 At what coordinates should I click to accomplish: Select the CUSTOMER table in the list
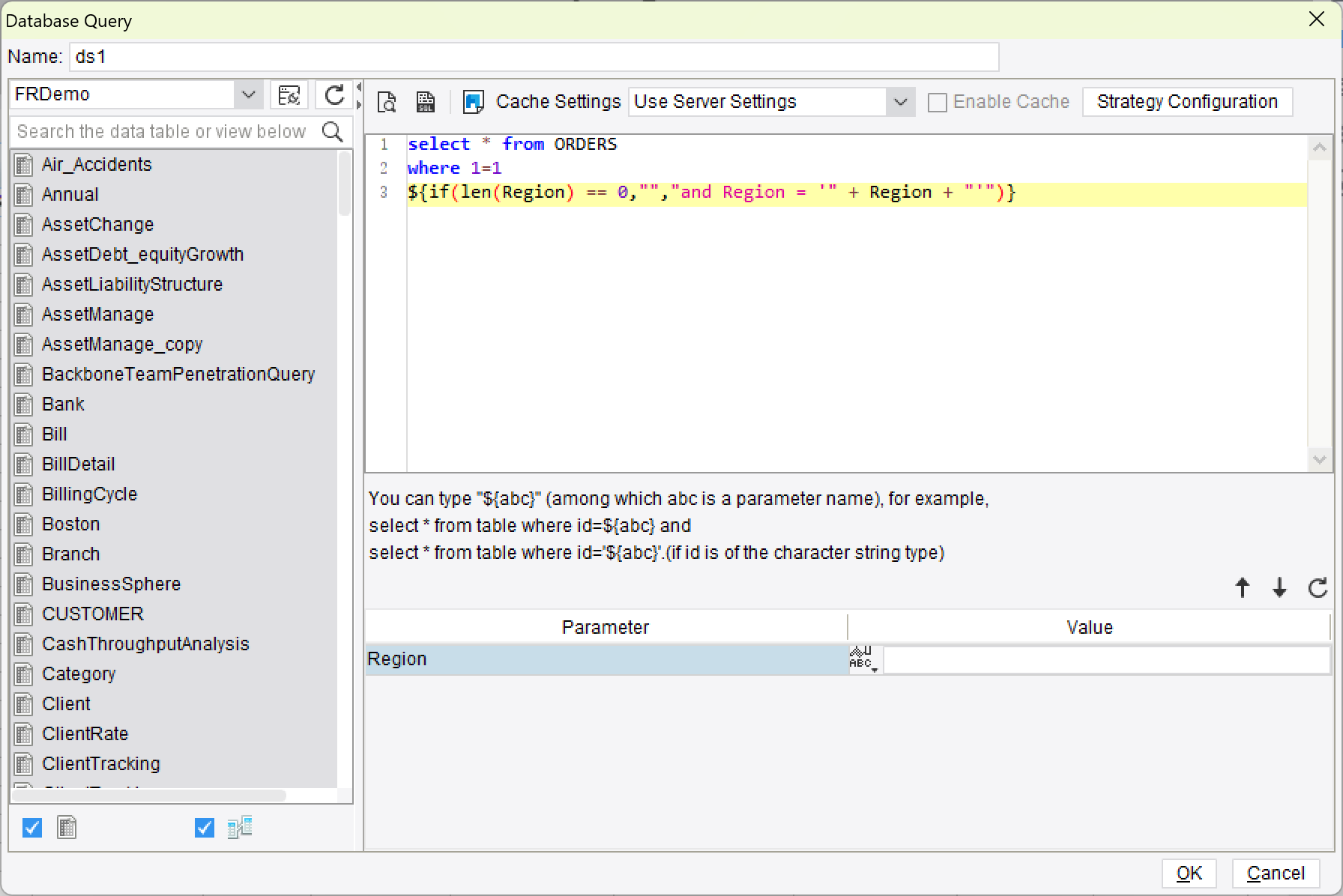(x=92, y=614)
